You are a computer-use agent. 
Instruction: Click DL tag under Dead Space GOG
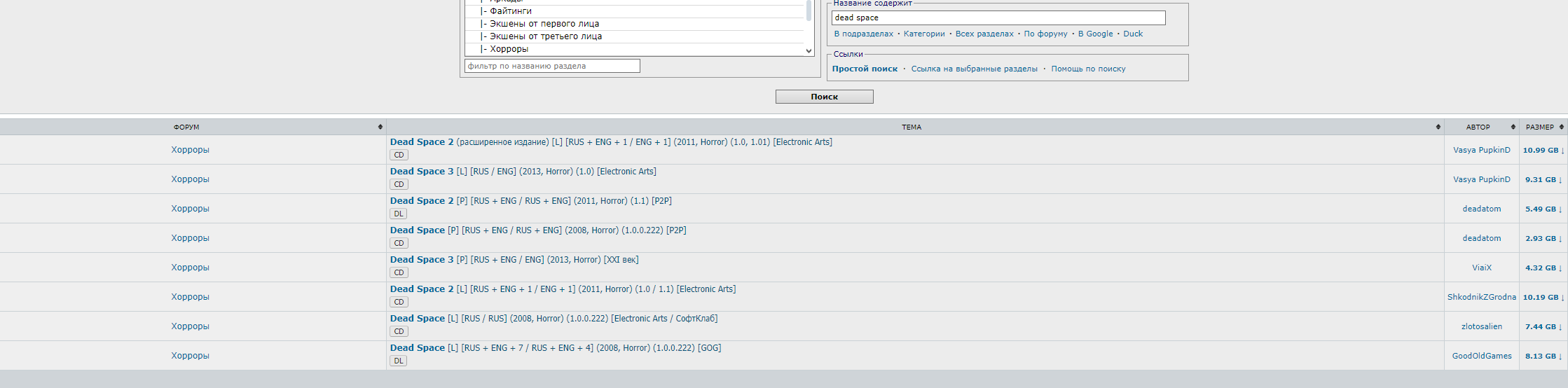398,361
